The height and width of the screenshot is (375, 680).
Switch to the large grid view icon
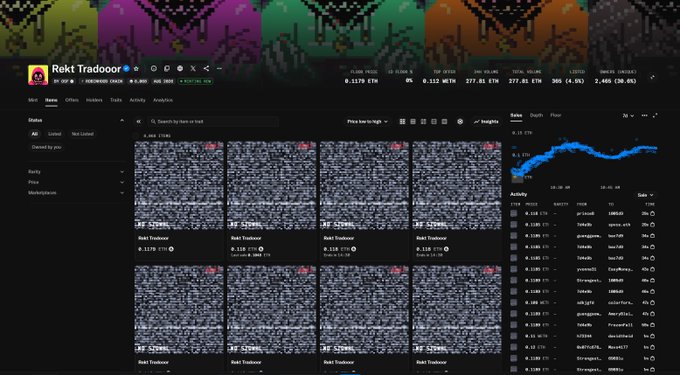pos(402,122)
